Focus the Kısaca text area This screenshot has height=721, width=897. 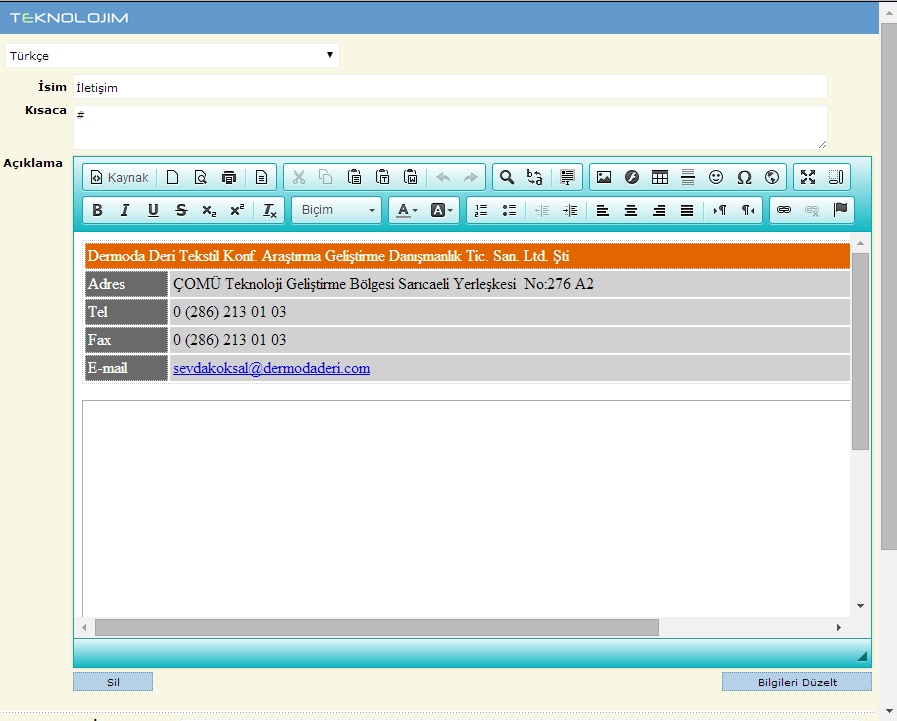point(450,127)
